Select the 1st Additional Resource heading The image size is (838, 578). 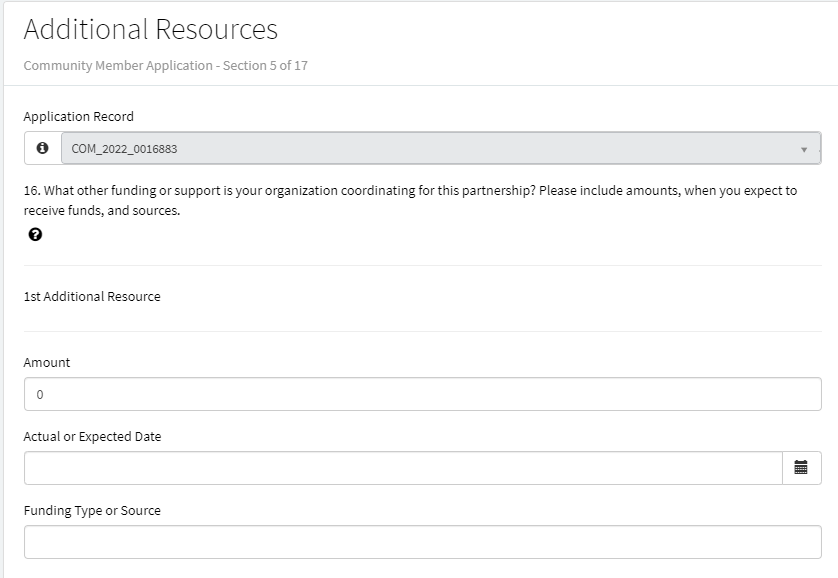(92, 297)
